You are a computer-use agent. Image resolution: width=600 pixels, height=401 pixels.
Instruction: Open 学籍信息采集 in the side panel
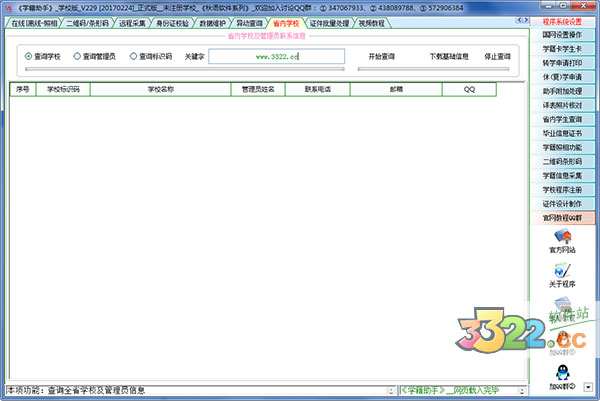pyautogui.click(x=562, y=176)
